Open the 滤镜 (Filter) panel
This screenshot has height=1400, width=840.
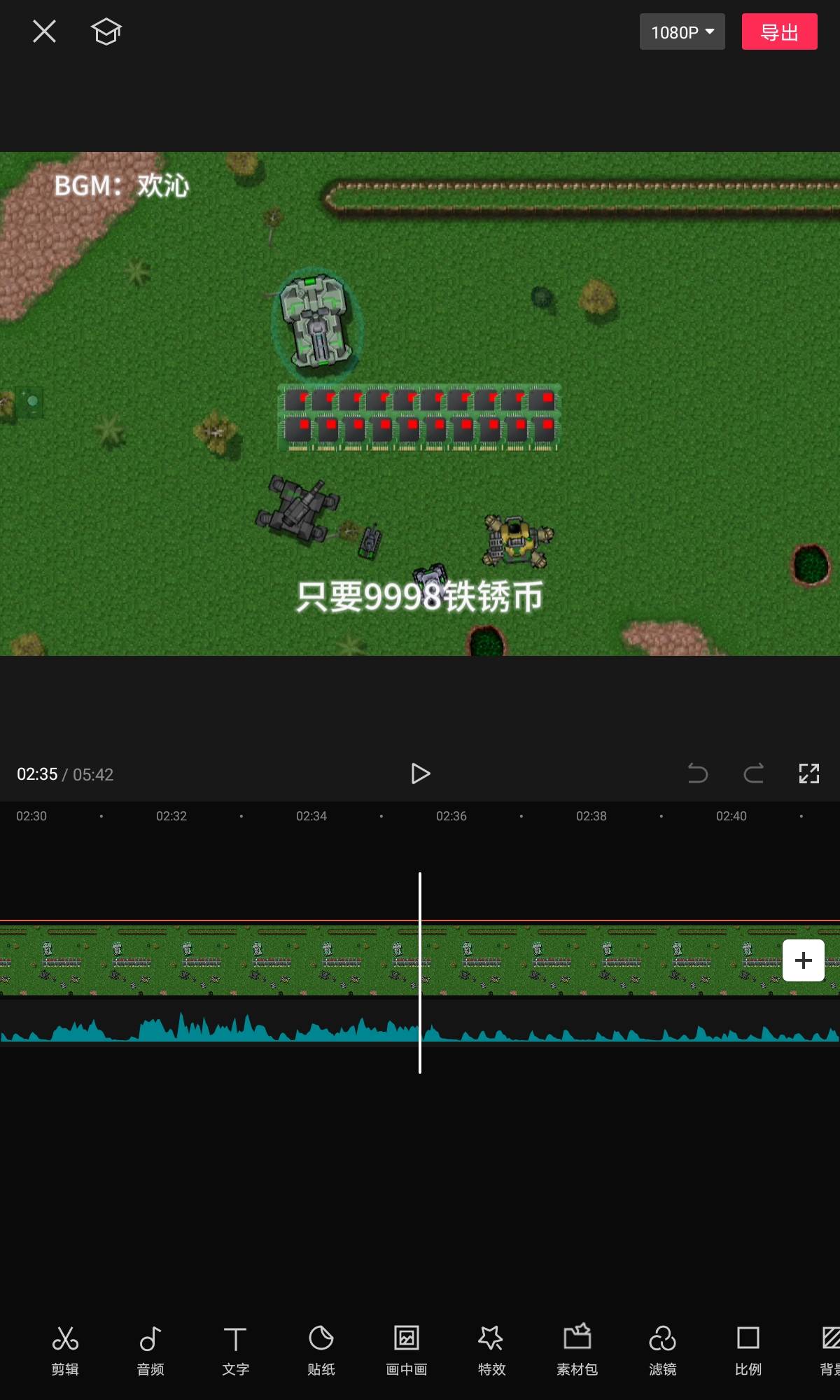(662, 1350)
